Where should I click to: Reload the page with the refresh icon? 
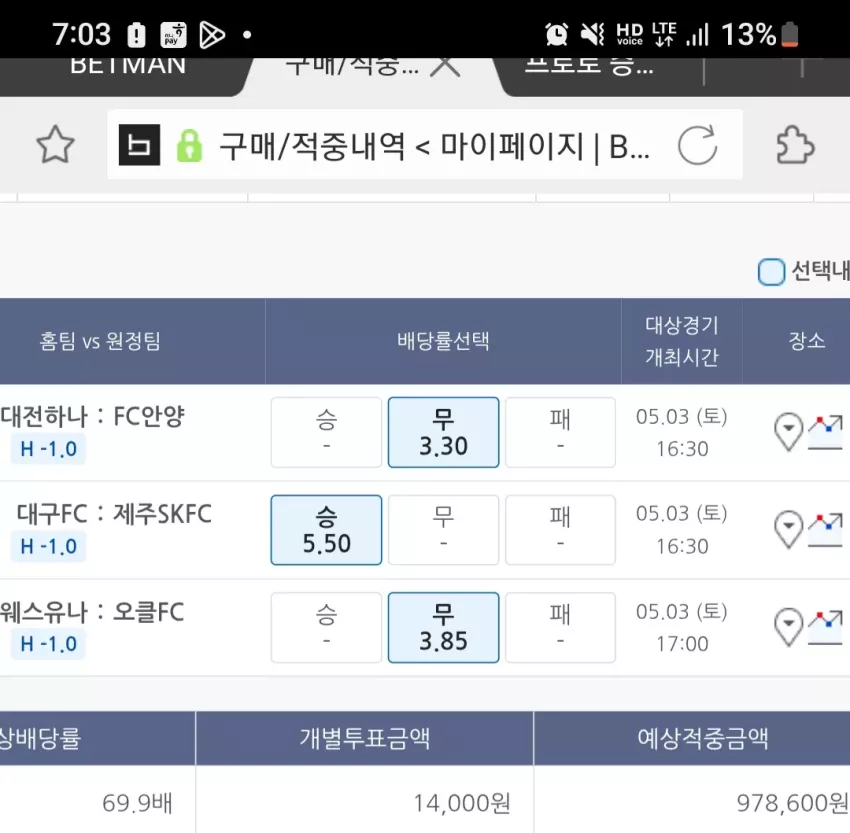point(698,145)
